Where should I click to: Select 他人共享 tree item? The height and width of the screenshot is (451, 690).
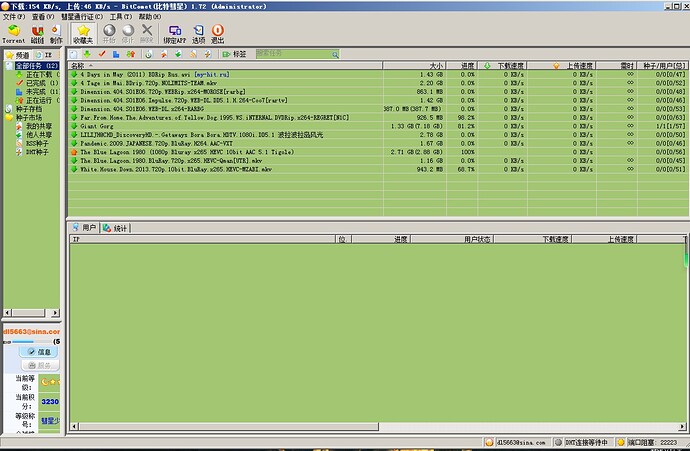39,135
